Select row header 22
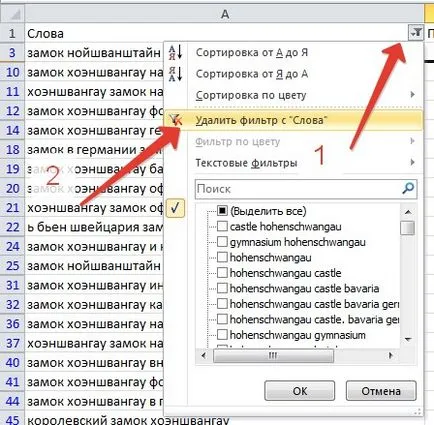The width and height of the screenshot is (434, 425). tap(12, 227)
